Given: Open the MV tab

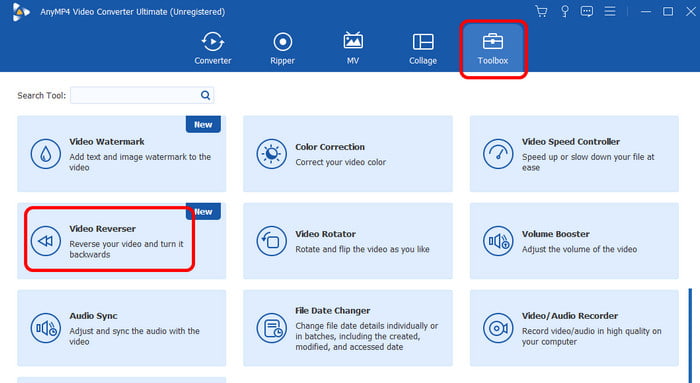Looking at the screenshot, I should coord(353,48).
